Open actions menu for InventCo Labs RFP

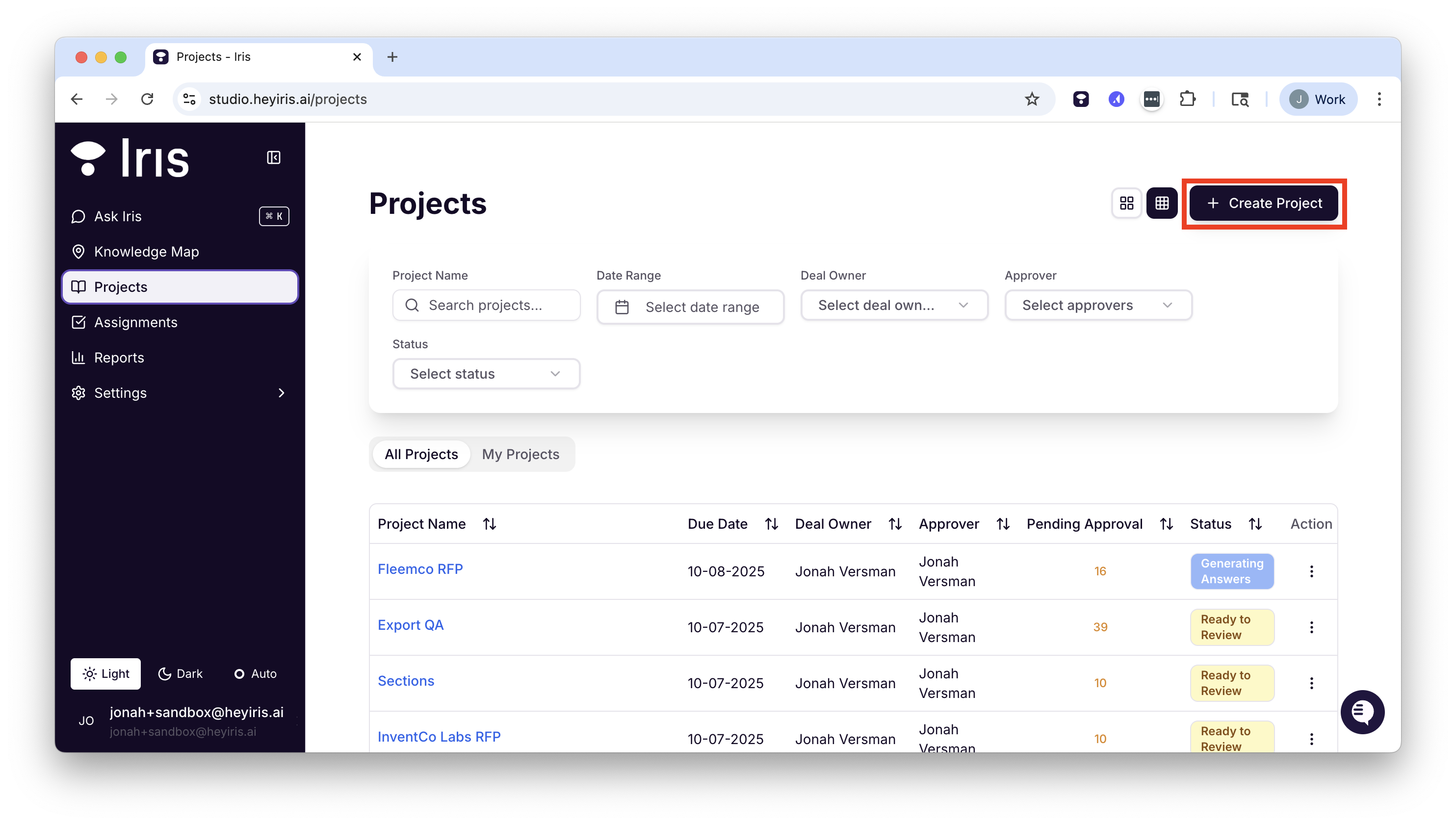(x=1311, y=739)
